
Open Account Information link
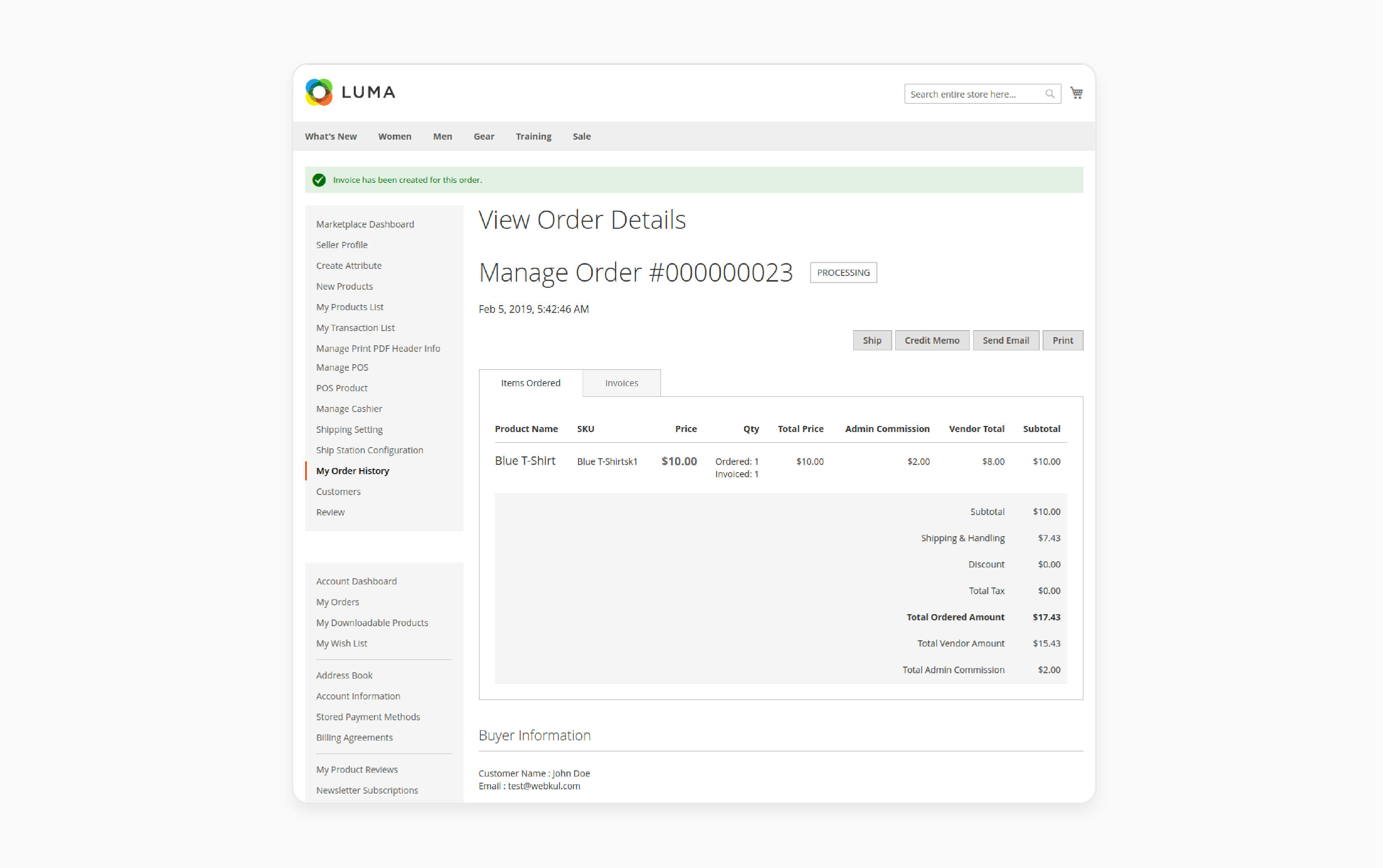point(358,696)
